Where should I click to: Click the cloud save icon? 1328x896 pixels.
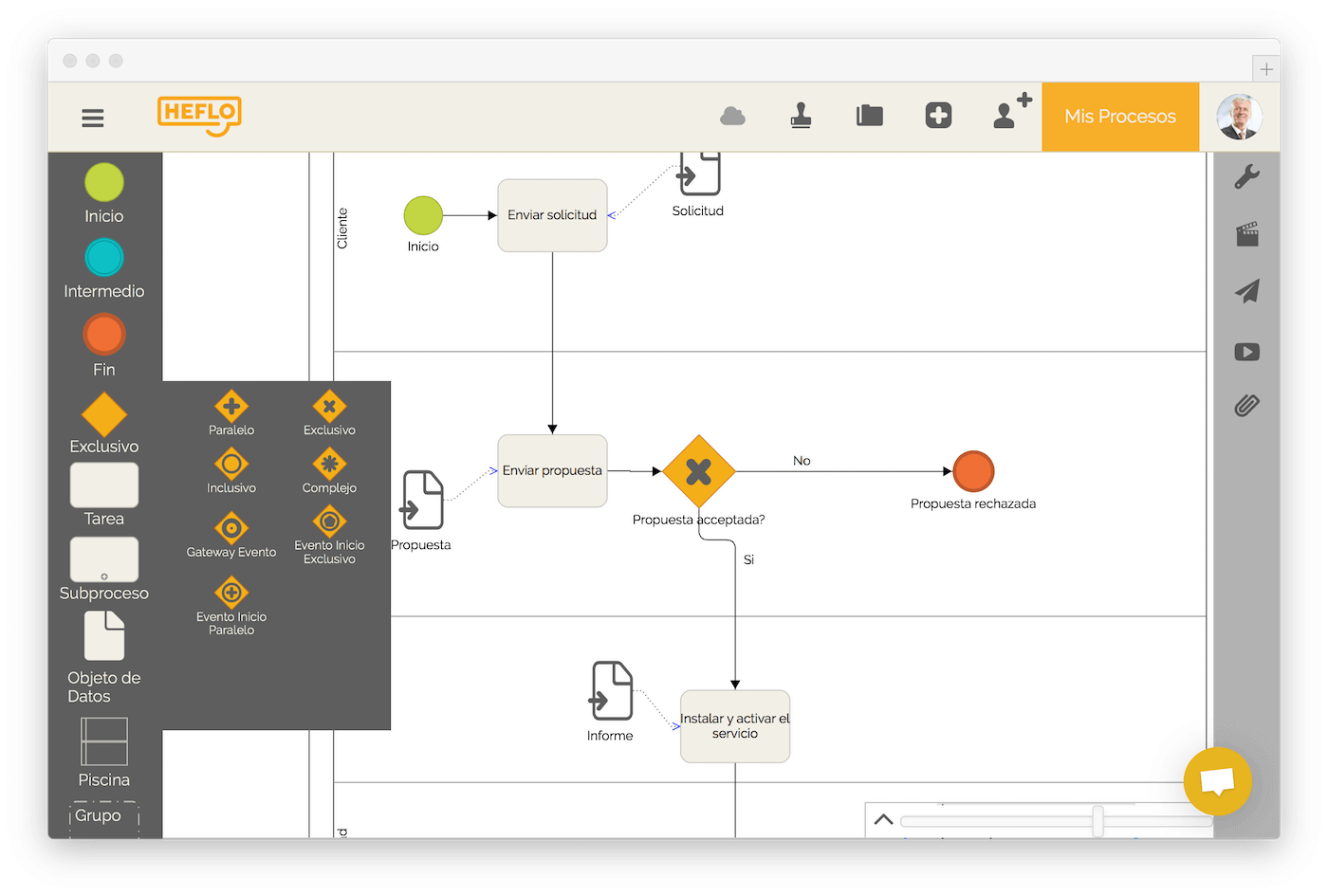(732, 117)
